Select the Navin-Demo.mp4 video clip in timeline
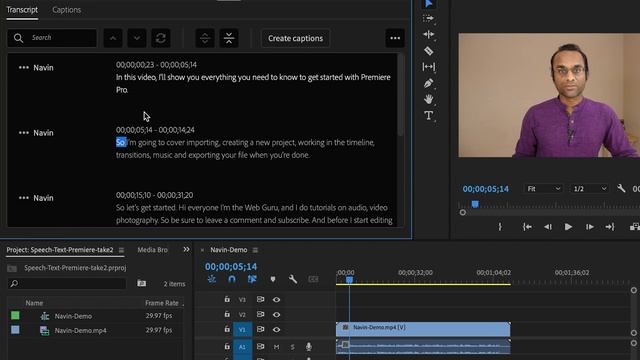This screenshot has height=360, width=640. click(x=423, y=329)
